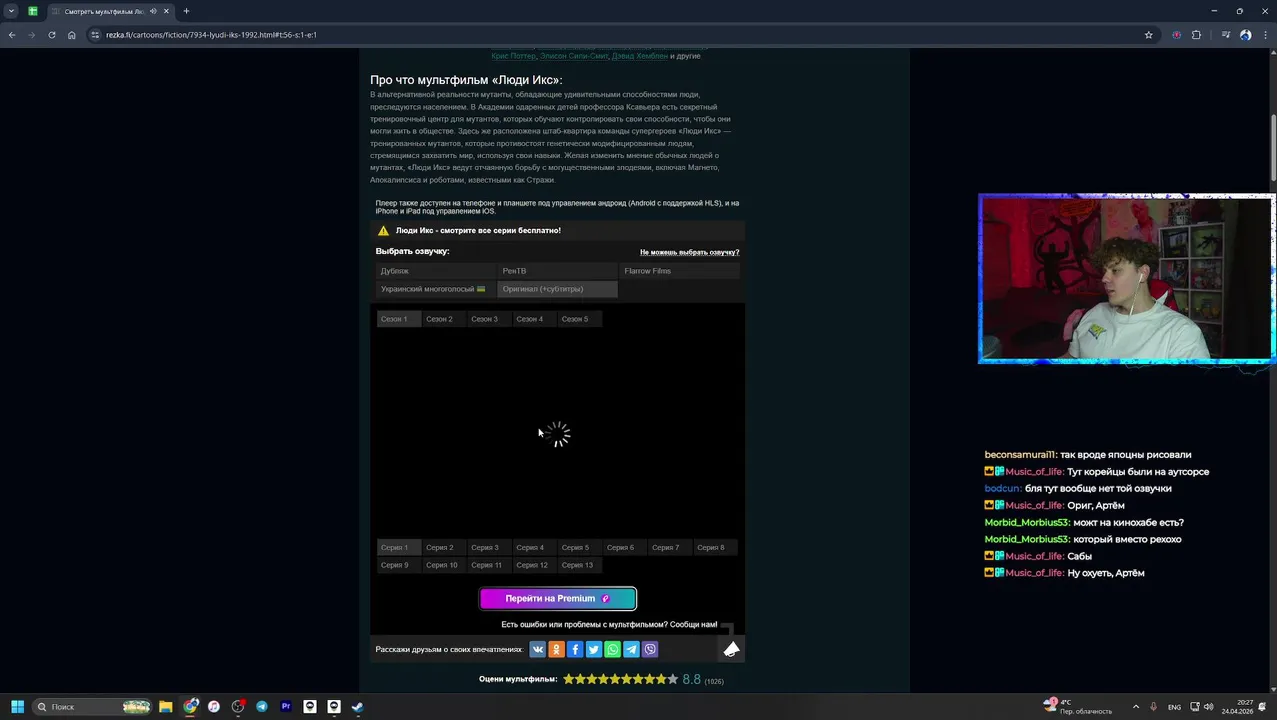Rate the cartoon with the first star
The width and height of the screenshot is (1277, 720).
(x=568, y=679)
